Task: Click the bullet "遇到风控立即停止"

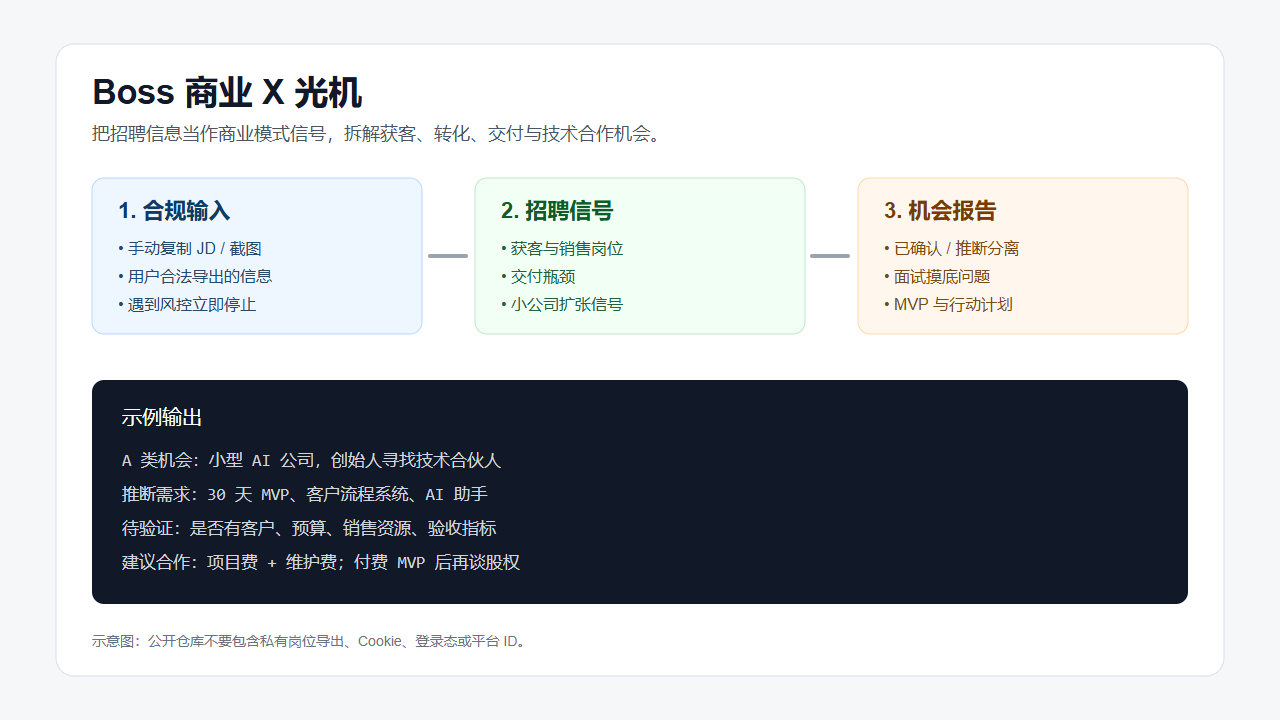Action: click(x=187, y=305)
